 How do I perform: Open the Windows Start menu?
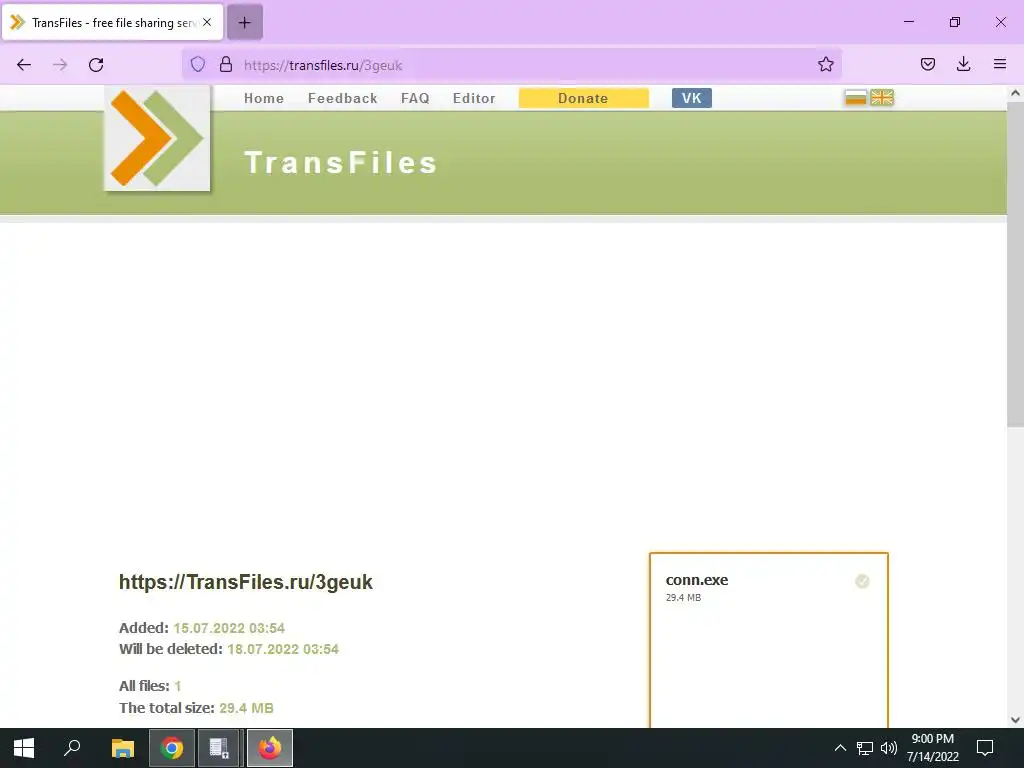point(24,748)
